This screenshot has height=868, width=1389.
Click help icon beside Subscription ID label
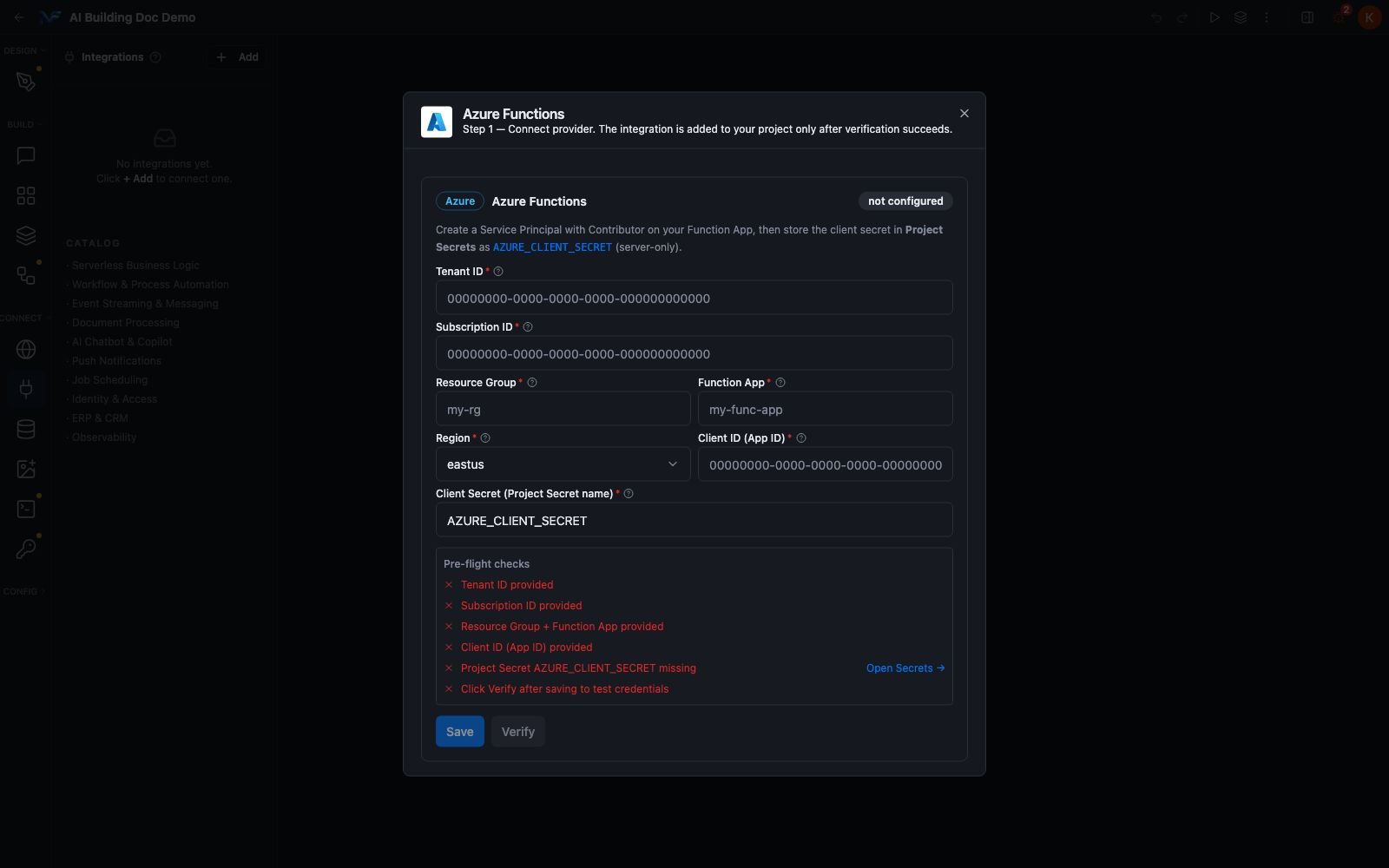(528, 327)
